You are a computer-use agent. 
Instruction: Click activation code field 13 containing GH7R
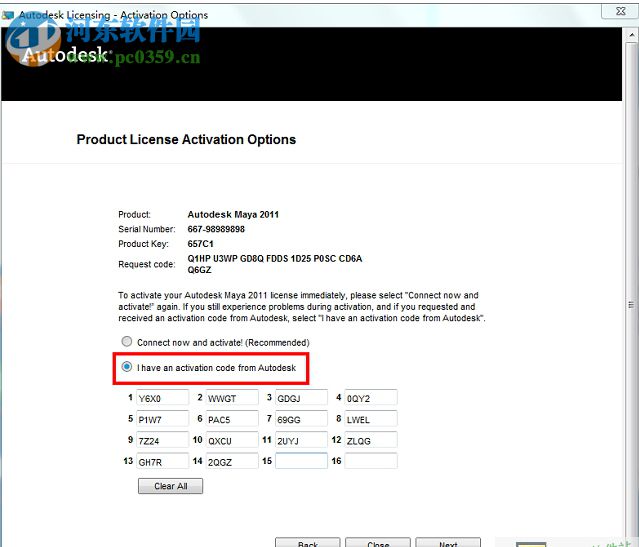[x=162, y=461]
